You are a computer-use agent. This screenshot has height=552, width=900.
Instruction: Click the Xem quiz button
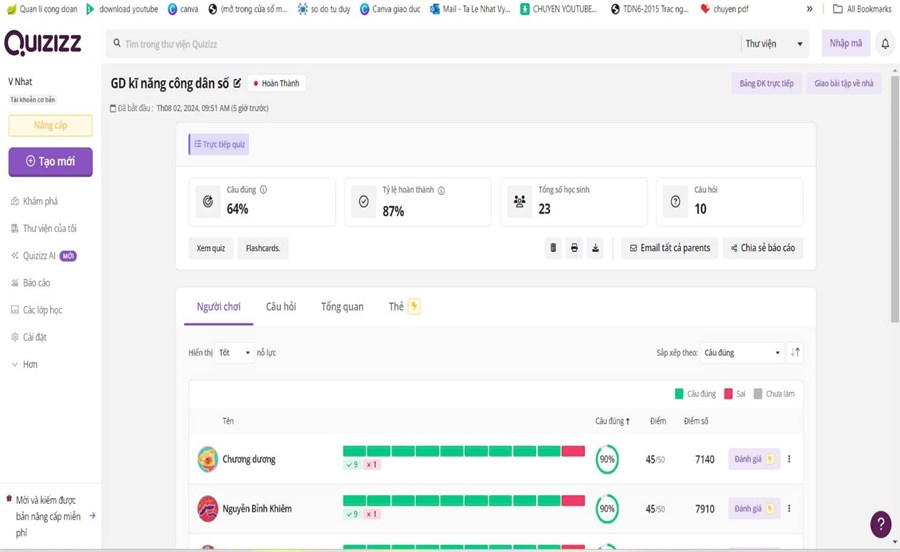click(211, 248)
